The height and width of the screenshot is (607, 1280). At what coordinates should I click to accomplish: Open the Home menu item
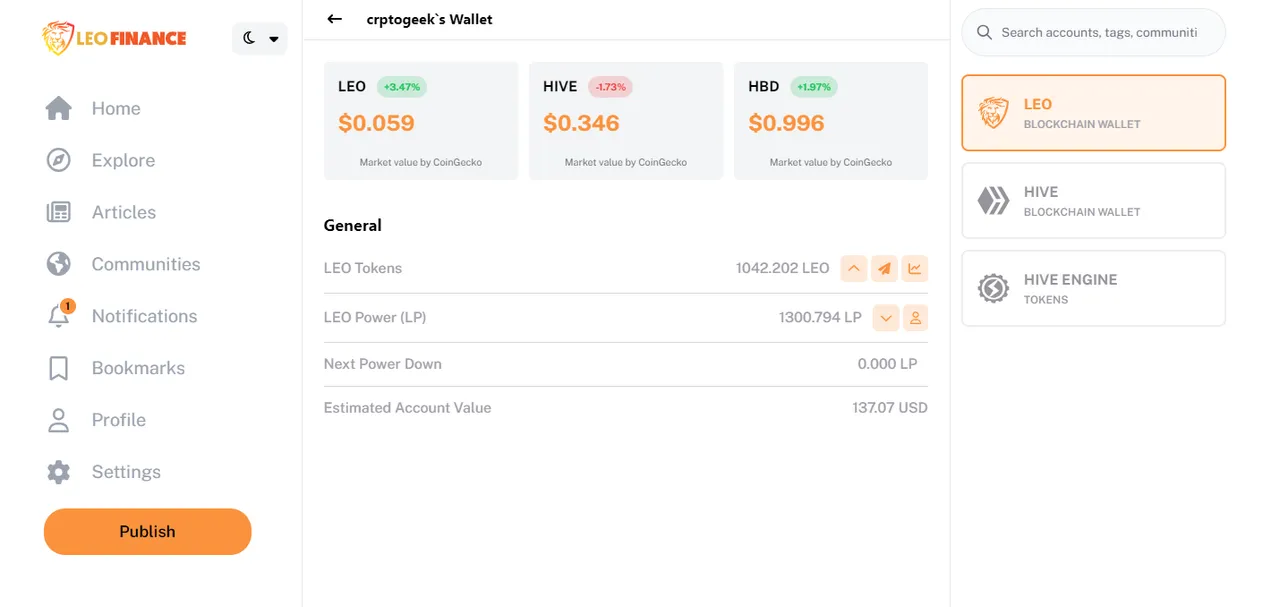[x=116, y=108]
